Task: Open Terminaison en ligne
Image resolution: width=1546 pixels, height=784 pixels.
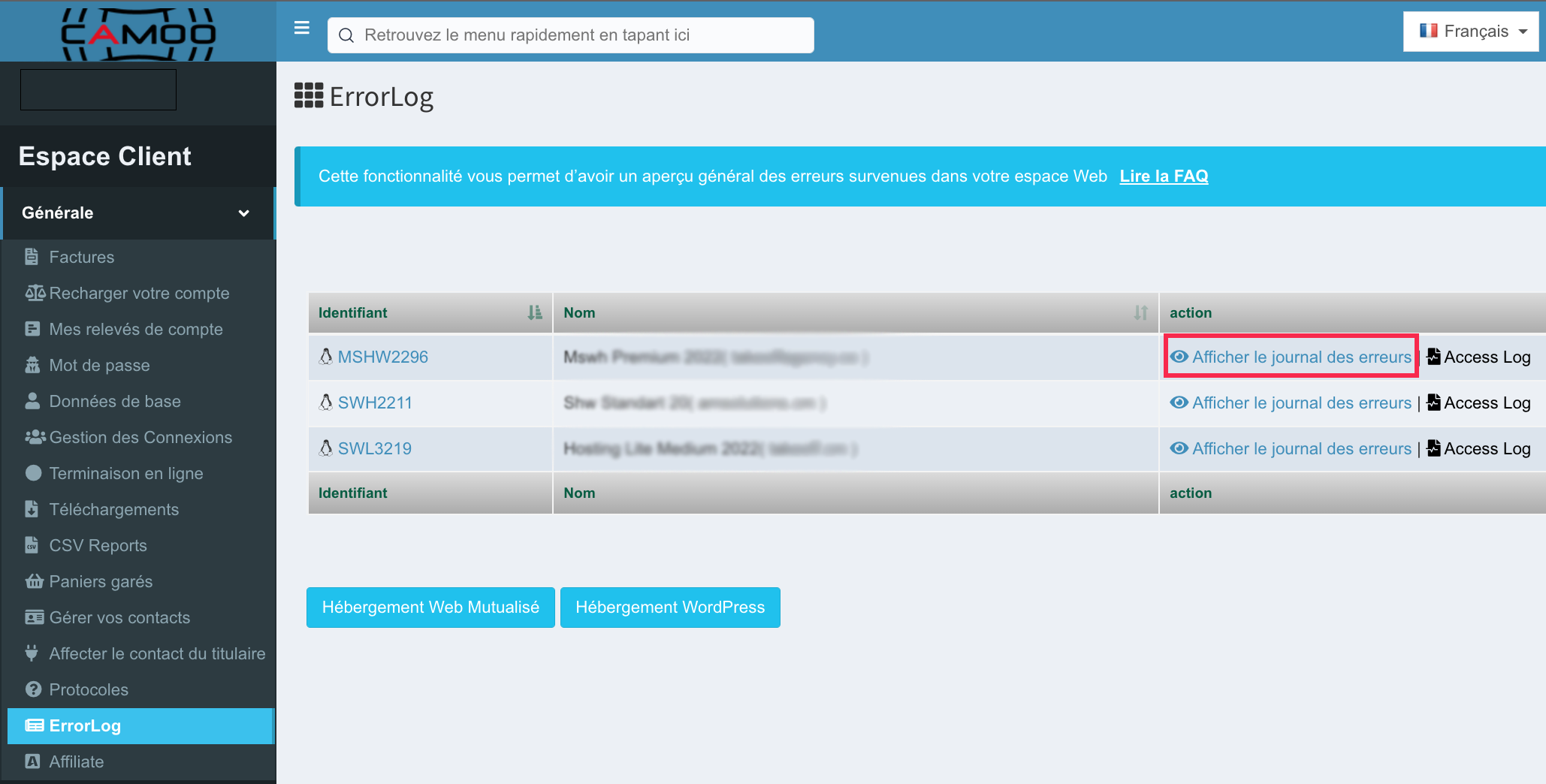Action: (126, 473)
